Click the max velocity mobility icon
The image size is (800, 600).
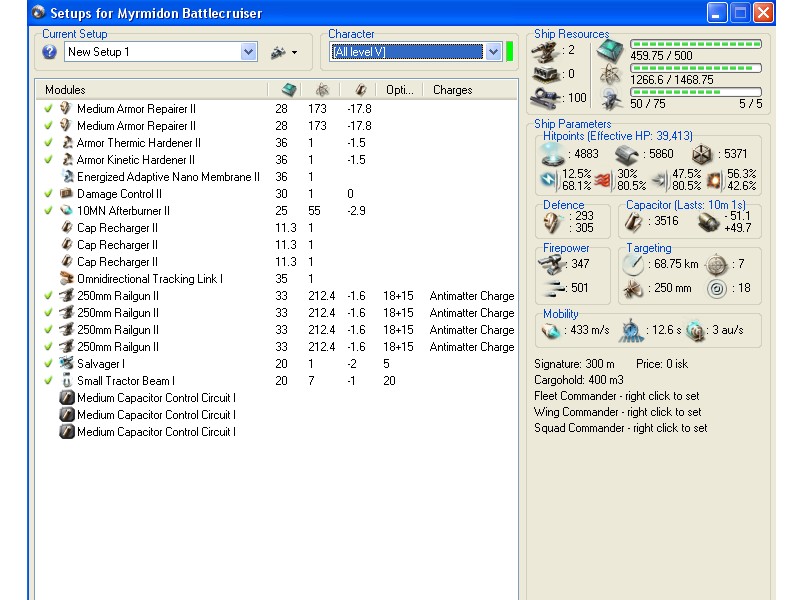tap(550, 331)
